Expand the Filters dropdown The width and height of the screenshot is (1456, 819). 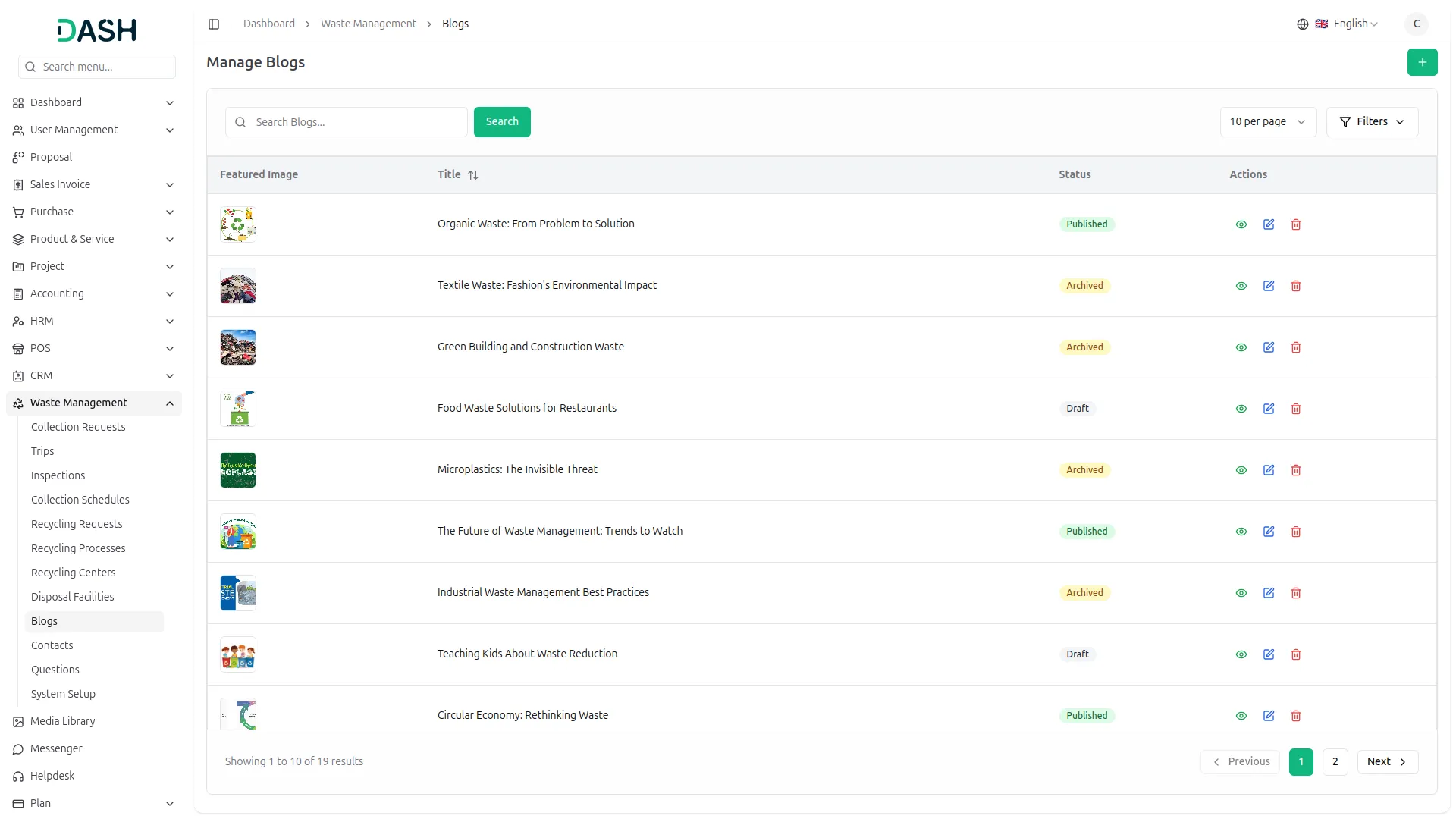1371,122
